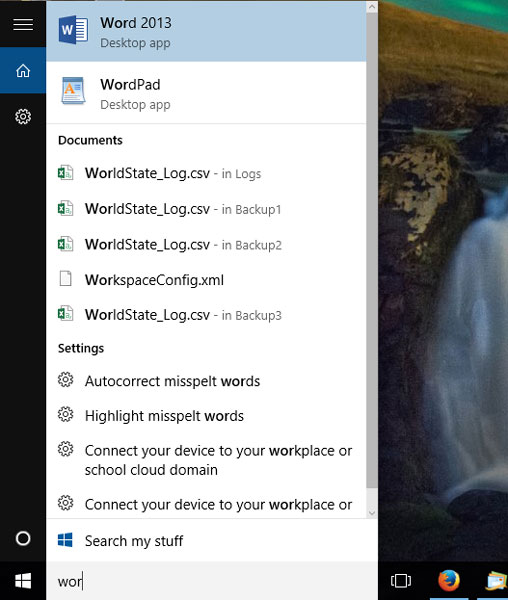Open Highlight misspelt words setting

pos(206,416)
